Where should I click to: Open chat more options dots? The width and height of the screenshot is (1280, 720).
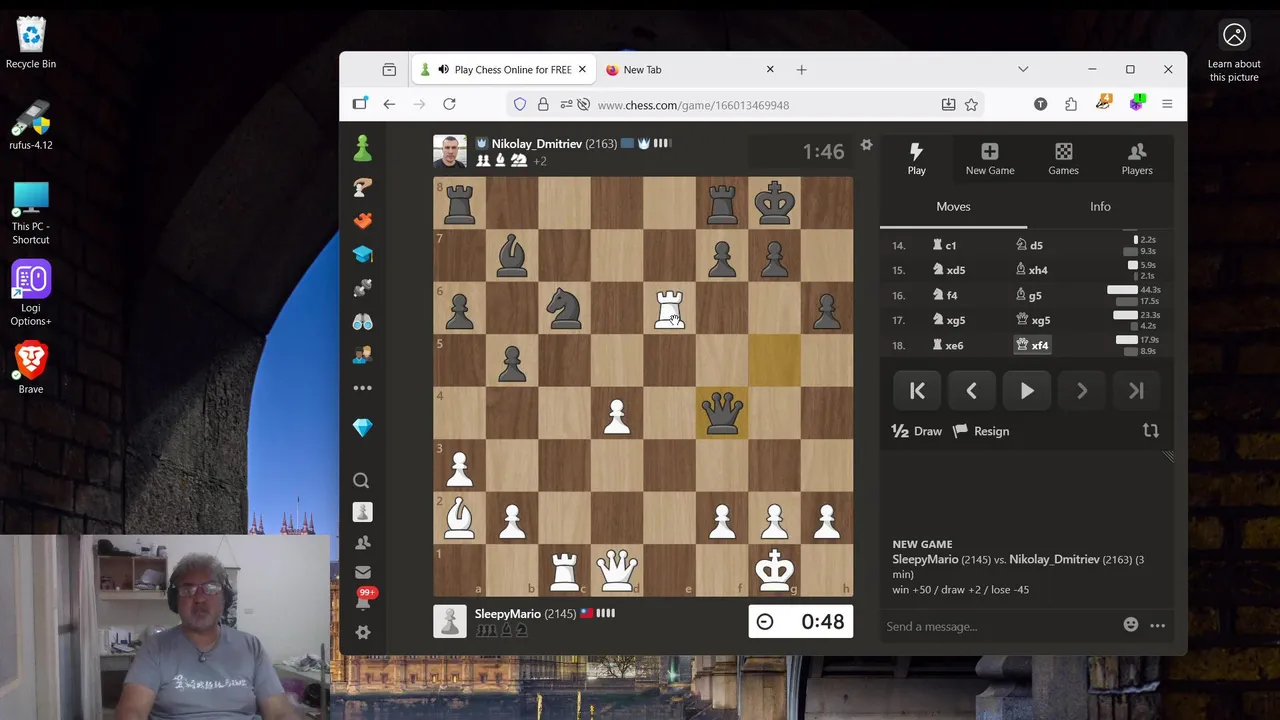(1157, 625)
